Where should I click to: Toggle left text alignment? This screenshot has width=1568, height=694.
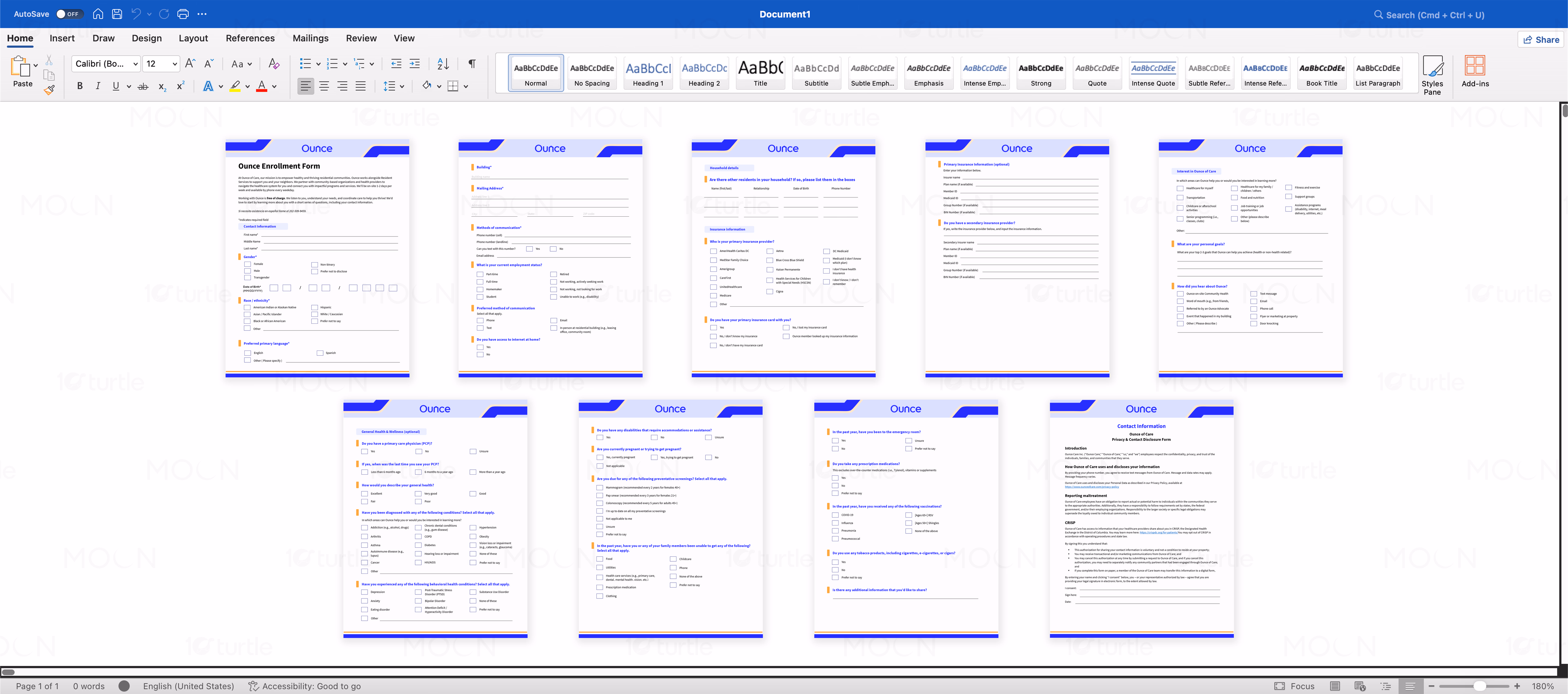click(306, 86)
